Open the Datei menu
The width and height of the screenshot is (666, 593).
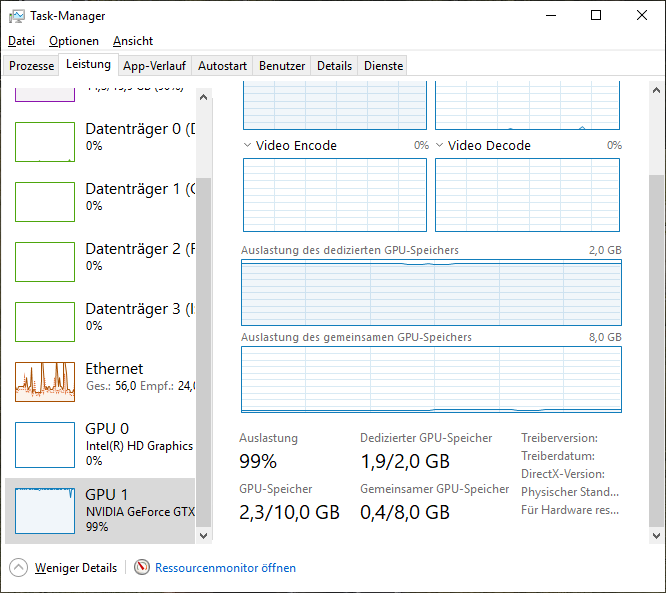tap(21, 41)
